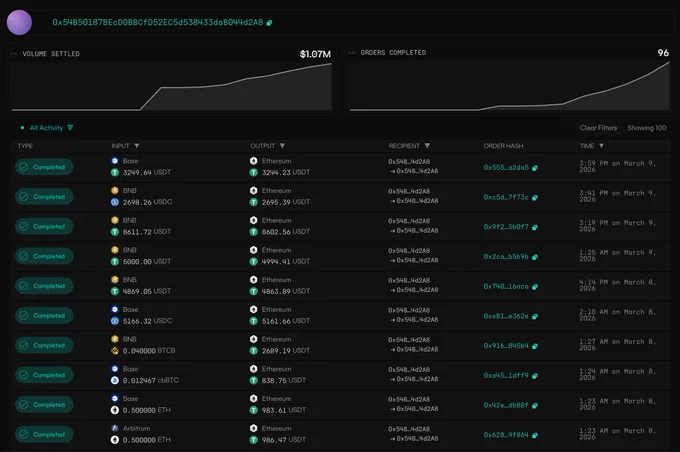Select the Orders Completed chart
Viewport: 680px width, 452px height.
510,85
